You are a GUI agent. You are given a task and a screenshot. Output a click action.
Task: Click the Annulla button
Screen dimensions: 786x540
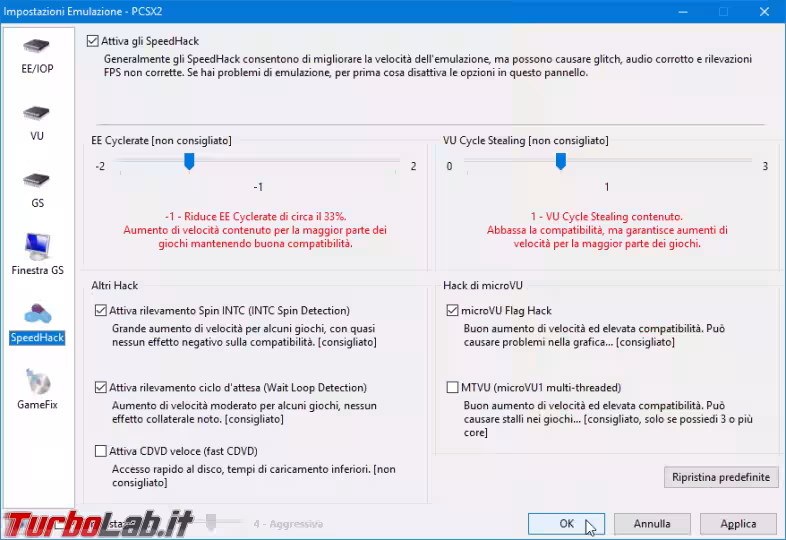(652, 523)
